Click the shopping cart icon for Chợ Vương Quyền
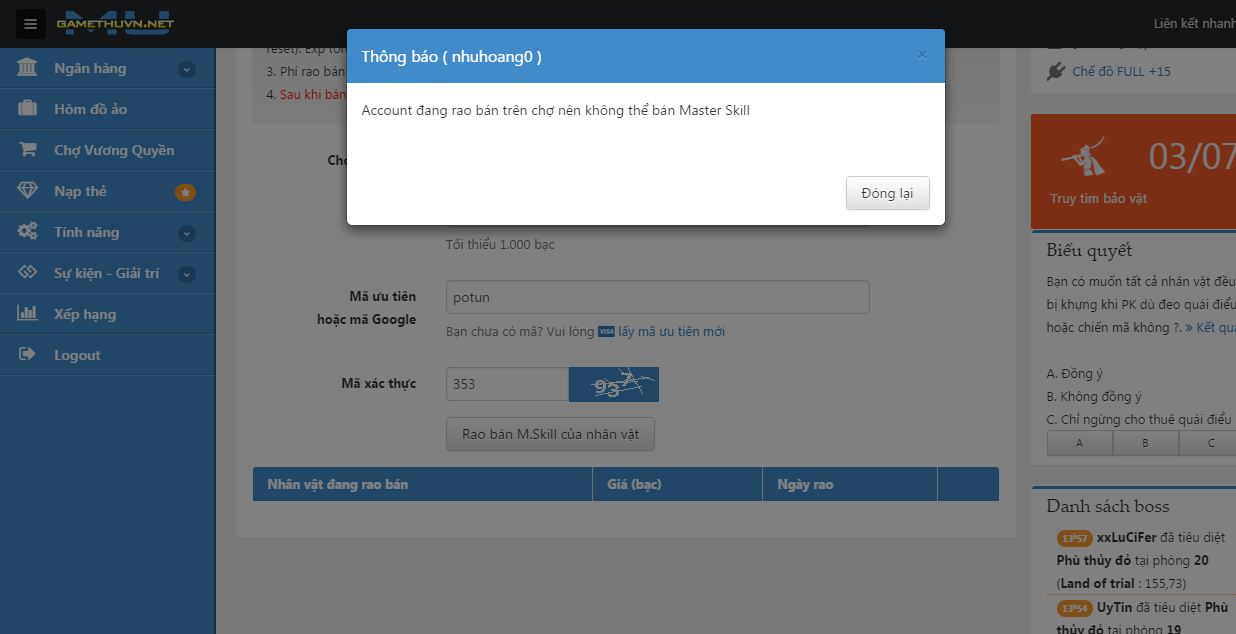The height and width of the screenshot is (634, 1236). pos(28,150)
